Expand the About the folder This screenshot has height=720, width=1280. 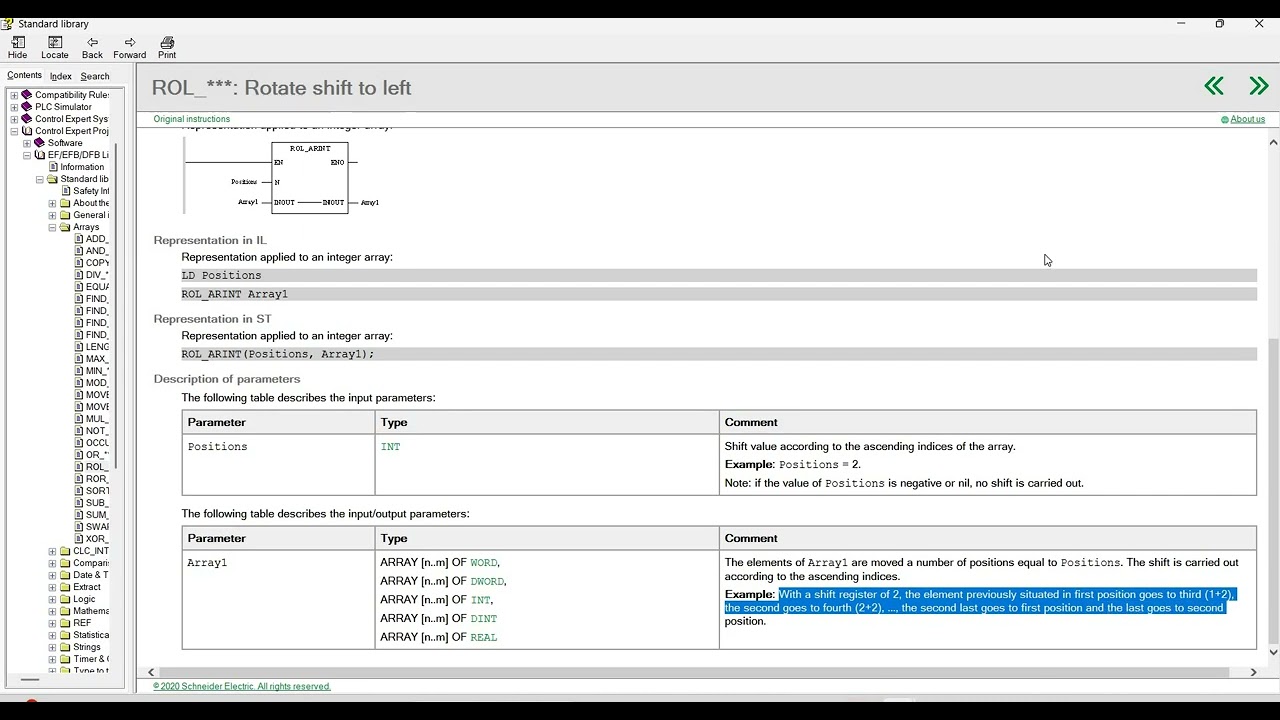(x=52, y=203)
